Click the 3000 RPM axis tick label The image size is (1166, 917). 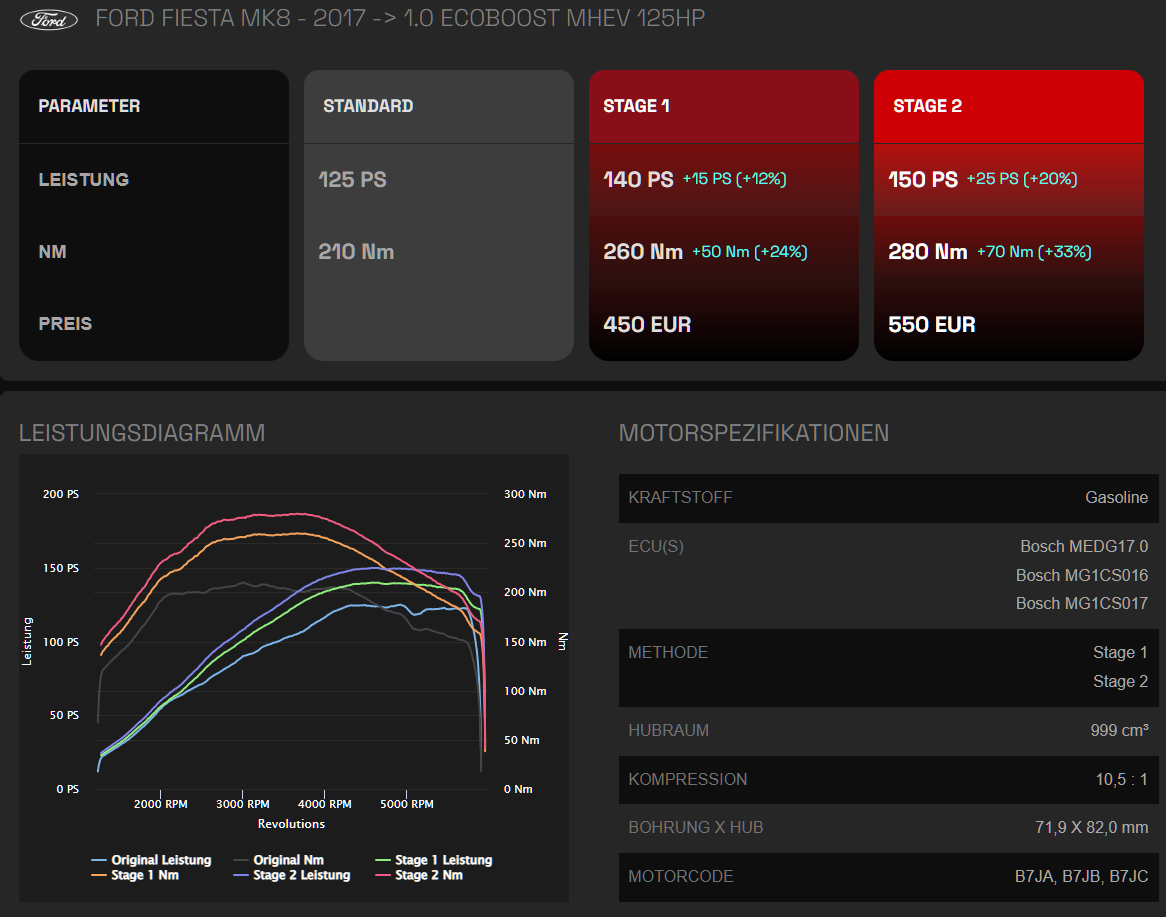point(242,804)
